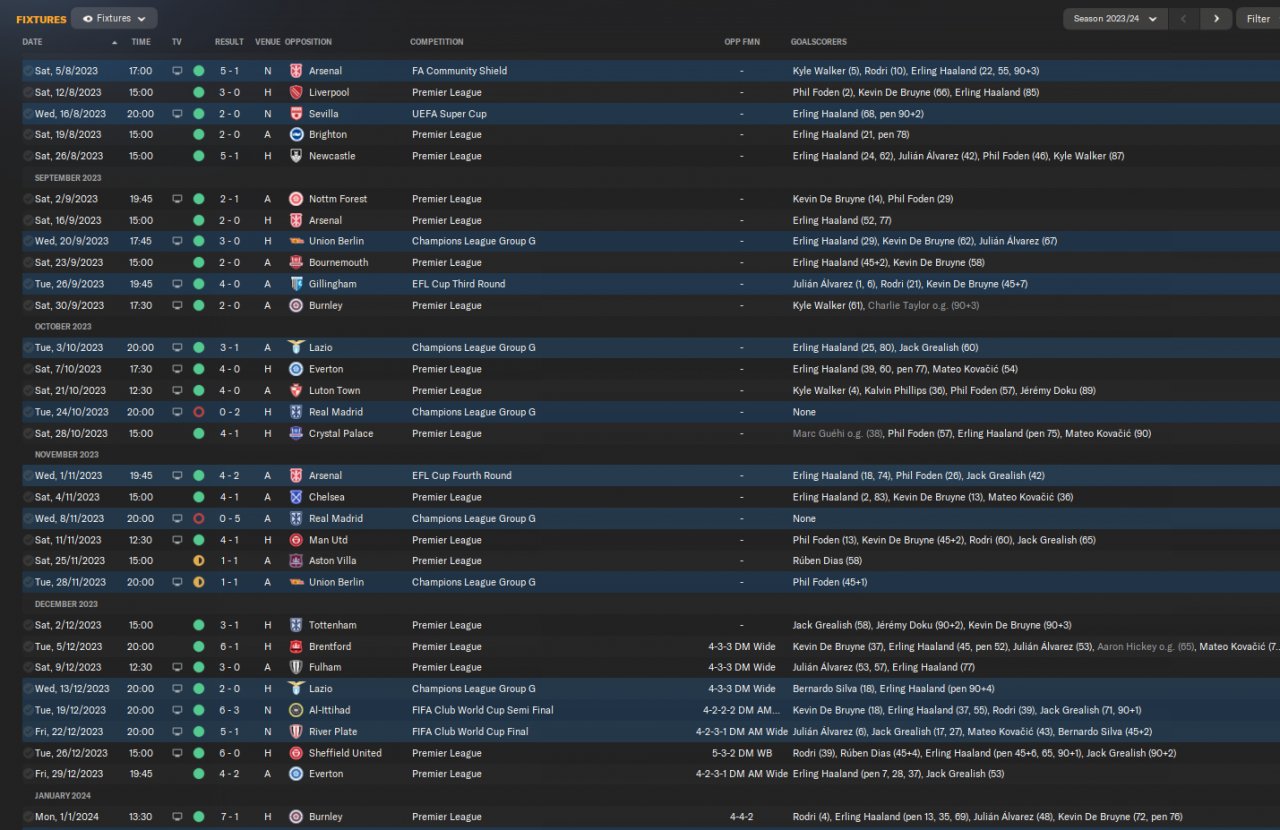Open the Everton link on the 7/10/2023 row
Image resolution: width=1280 pixels, height=830 pixels.
(325, 369)
